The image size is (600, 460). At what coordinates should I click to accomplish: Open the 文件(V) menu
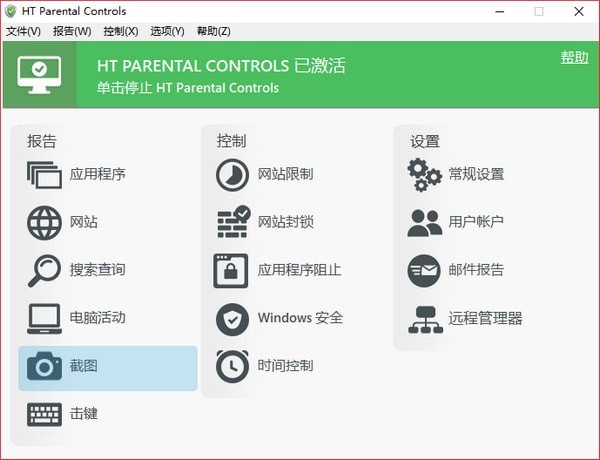click(x=23, y=31)
